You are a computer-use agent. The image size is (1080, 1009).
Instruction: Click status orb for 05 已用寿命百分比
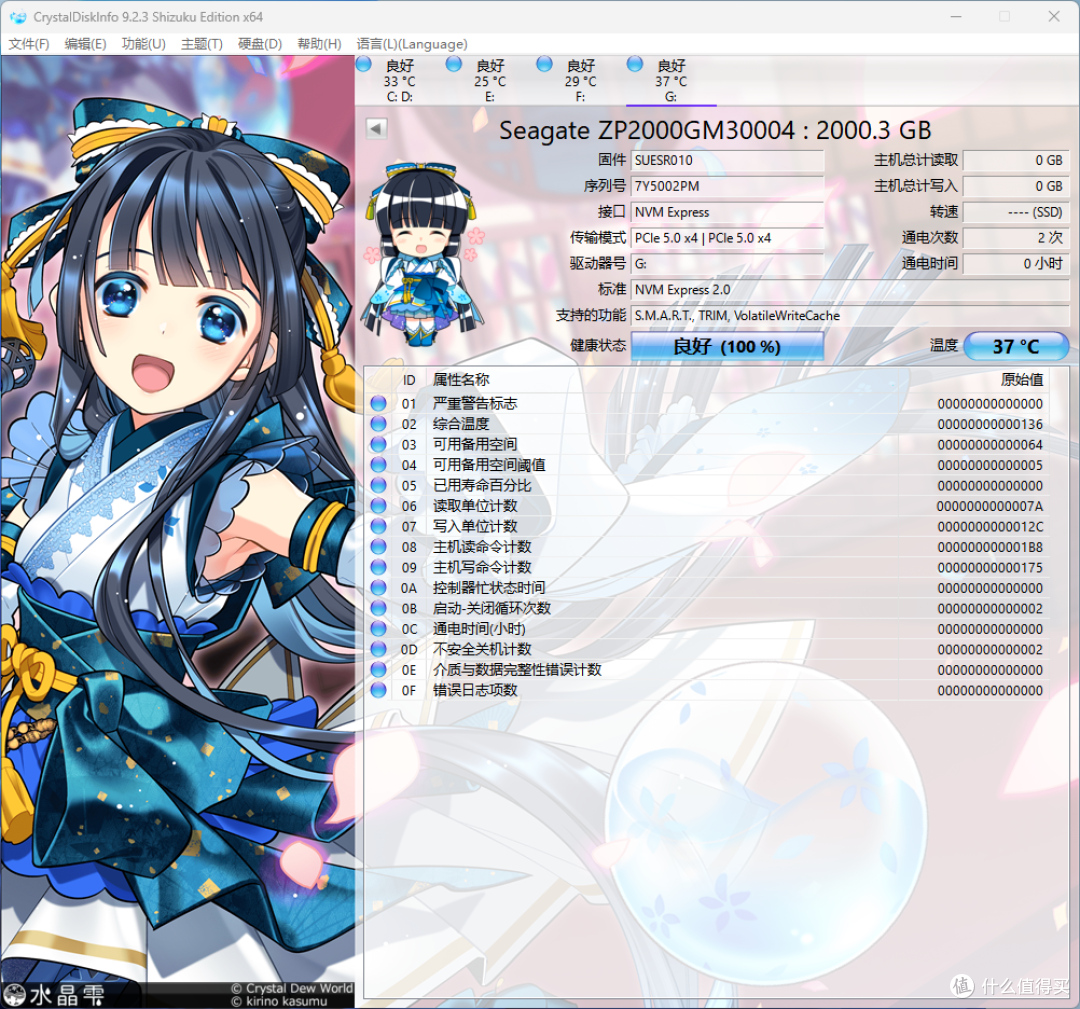click(378, 485)
